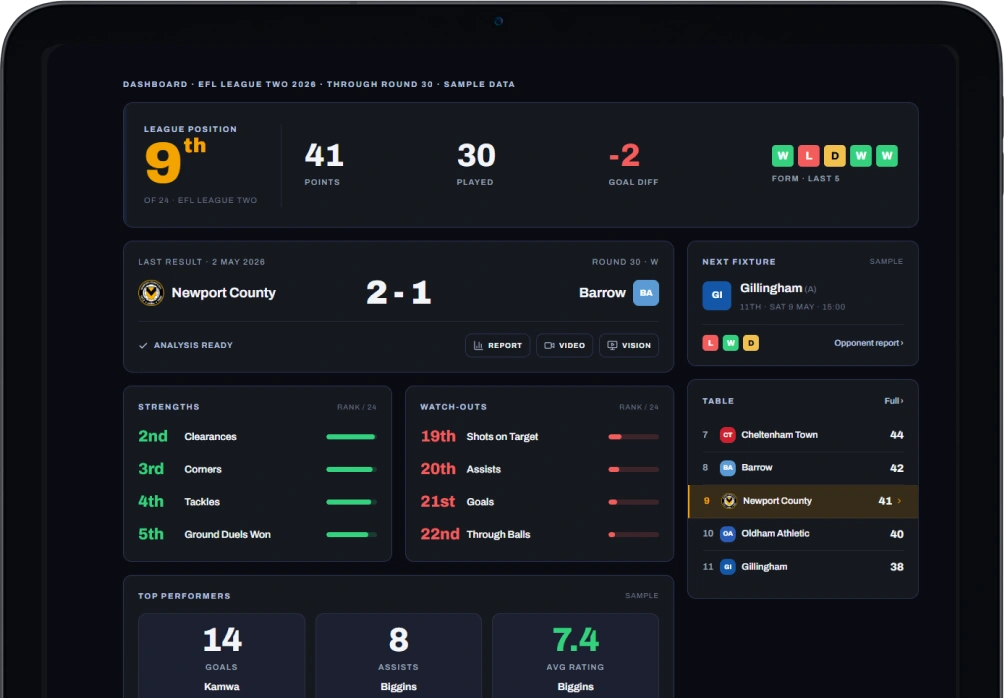Viewport: 1004px width, 698px height.
Task: Click the Barrow BA badge in last result
Action: tap(646, 293)
